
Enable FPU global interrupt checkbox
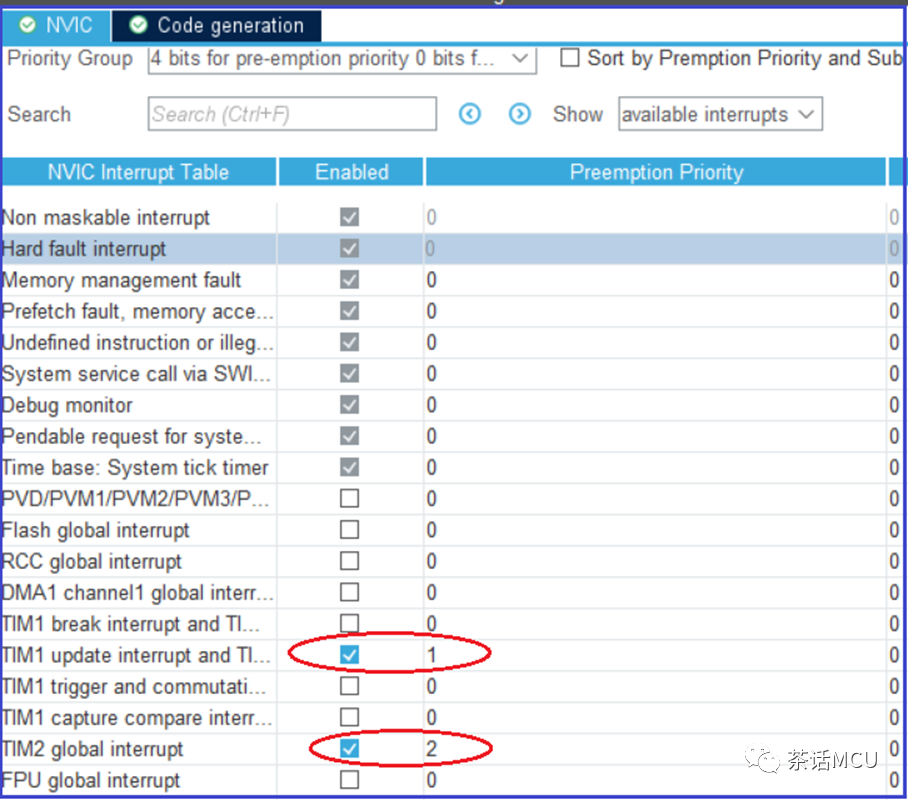[x=349, y=780]
